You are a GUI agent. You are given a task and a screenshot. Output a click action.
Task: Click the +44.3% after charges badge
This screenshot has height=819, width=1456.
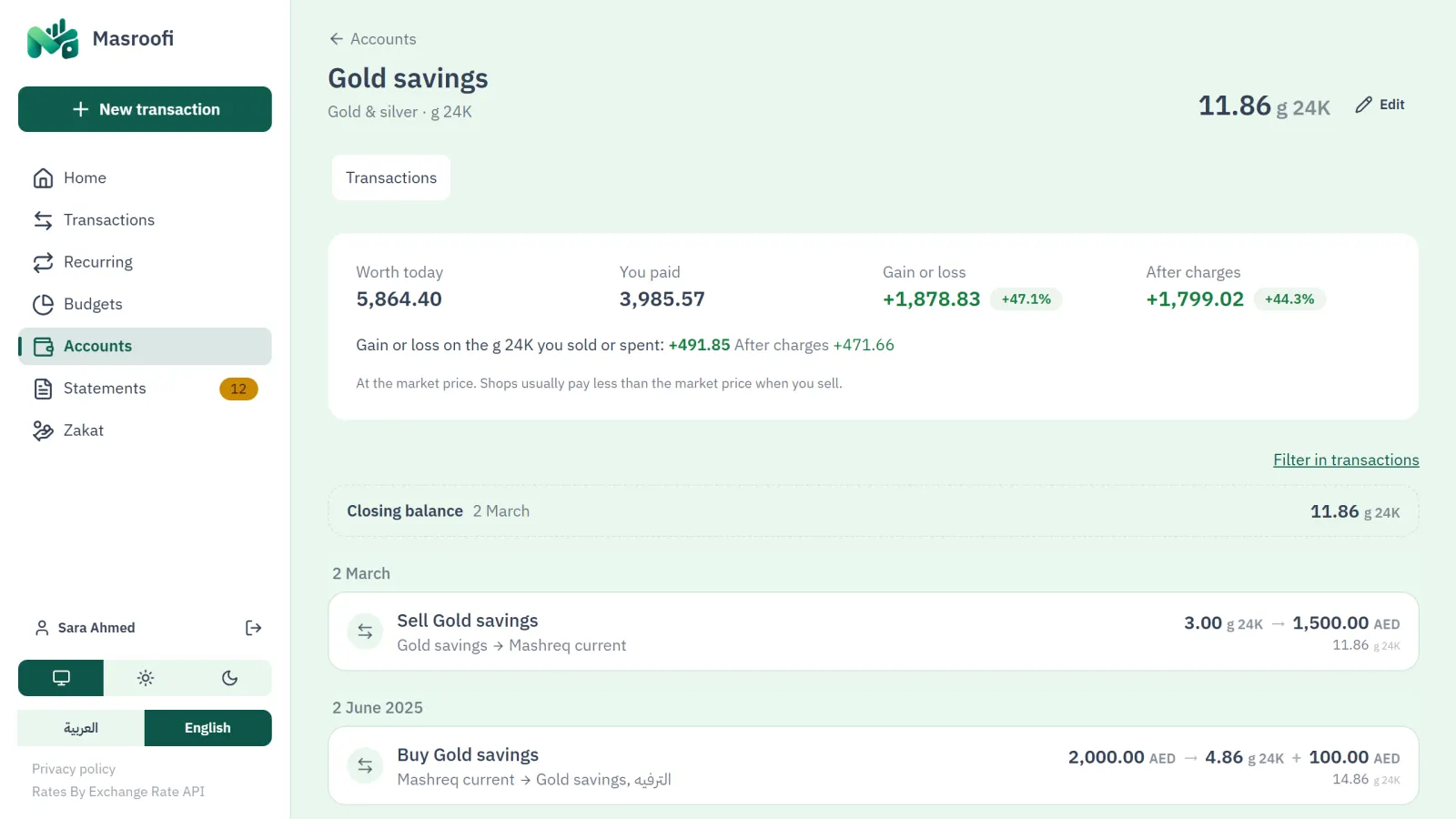point(1289,299)
